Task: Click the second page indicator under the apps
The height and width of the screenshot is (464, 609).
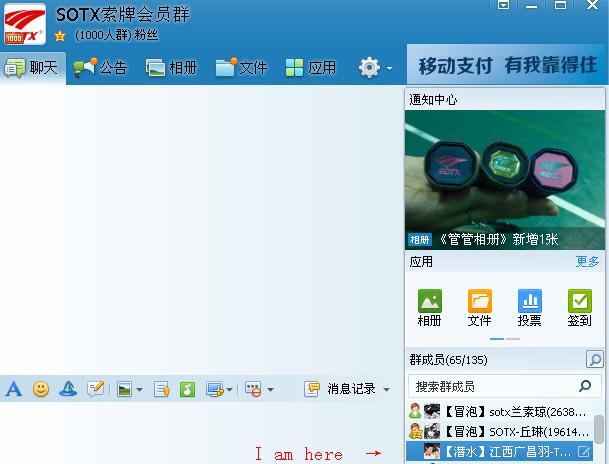Action: tap(513, 339)
